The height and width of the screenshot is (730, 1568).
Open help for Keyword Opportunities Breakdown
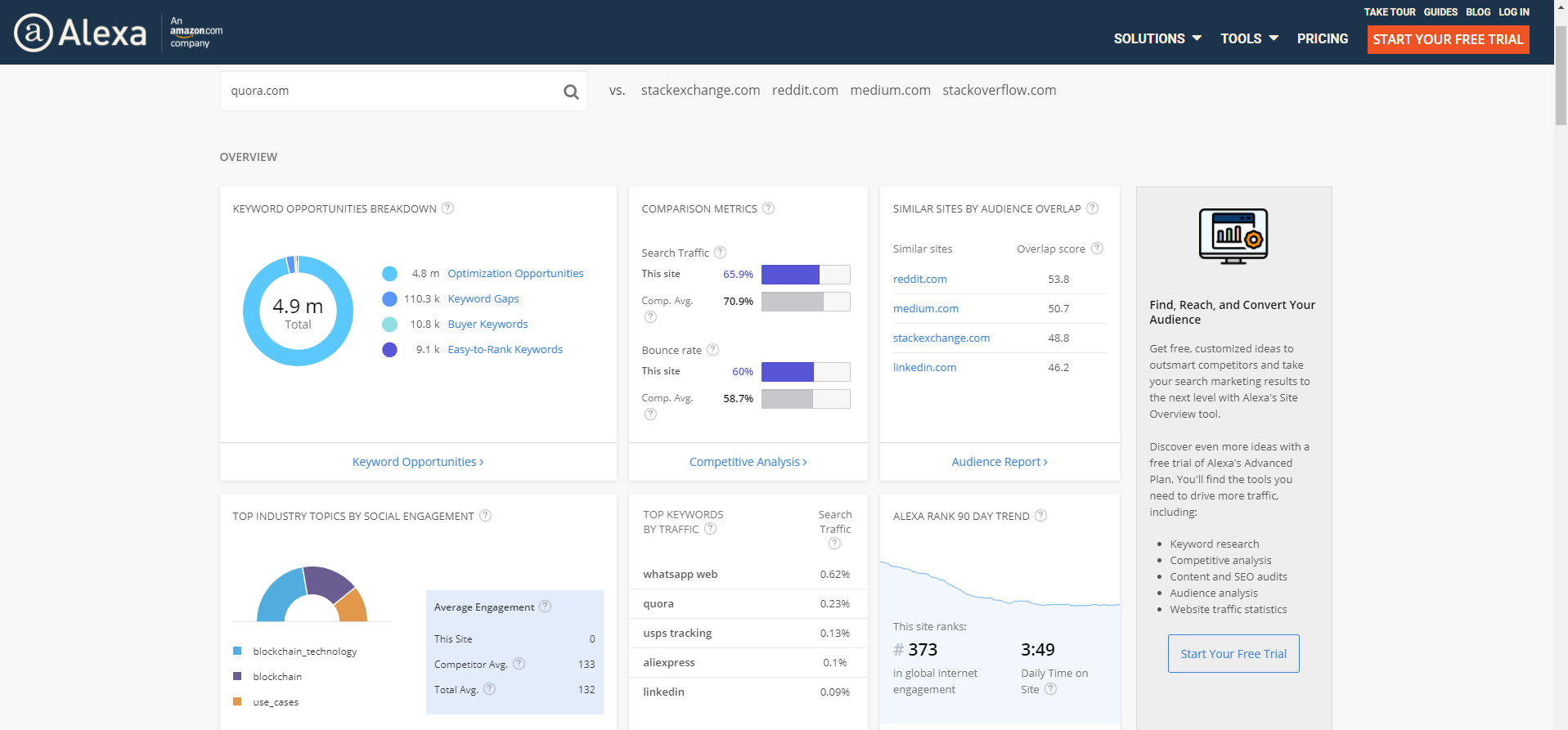[x=447, y=208]
